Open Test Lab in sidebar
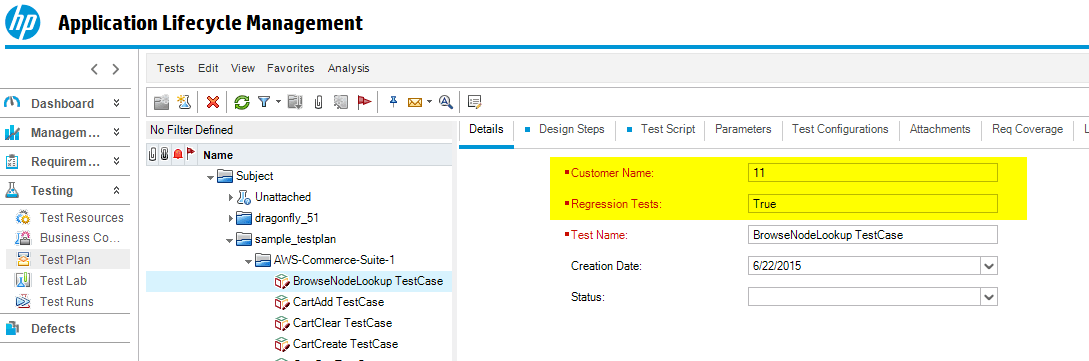The height and width of the screenshot is (361, 1089). click(x=63, y=280)
